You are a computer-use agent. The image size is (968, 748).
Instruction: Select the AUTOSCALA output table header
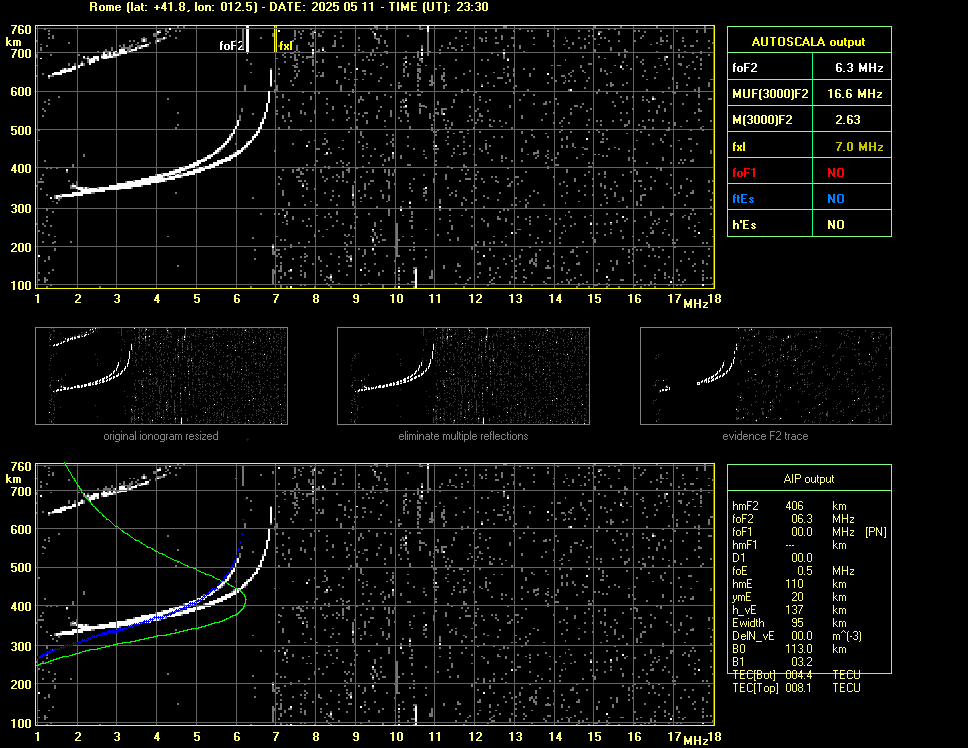(x=808, y=42)
